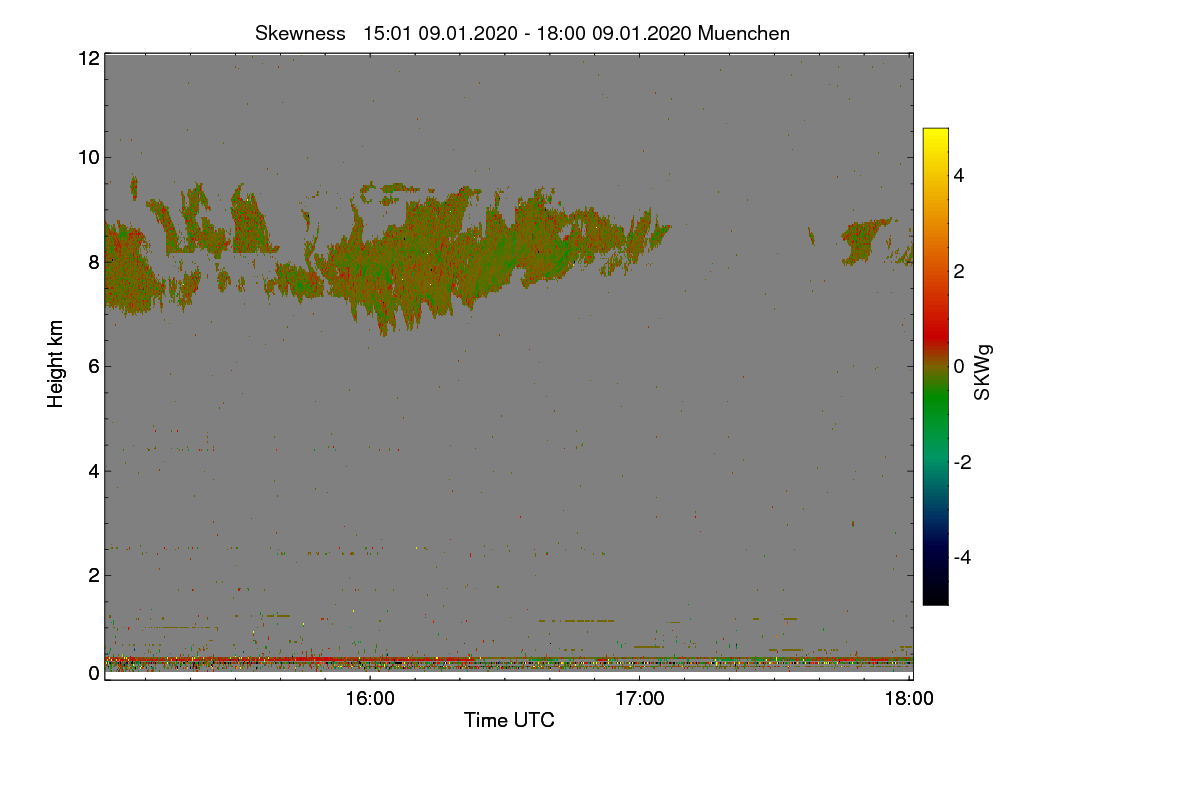Image resolution: width=1200 pixels, height=800 pixels.
Task: Click the height axis label 6
Action: coord(94,366)
